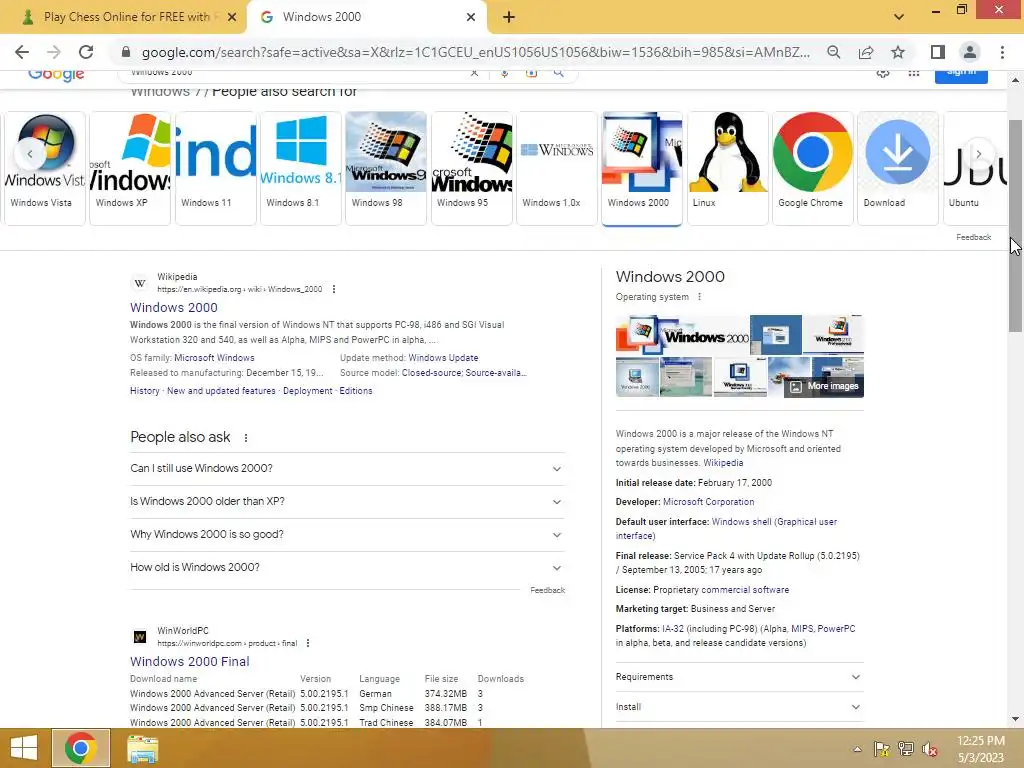The image size is (1024, 768).
Task: Open People also ask options menu
Action: point(246,438)
